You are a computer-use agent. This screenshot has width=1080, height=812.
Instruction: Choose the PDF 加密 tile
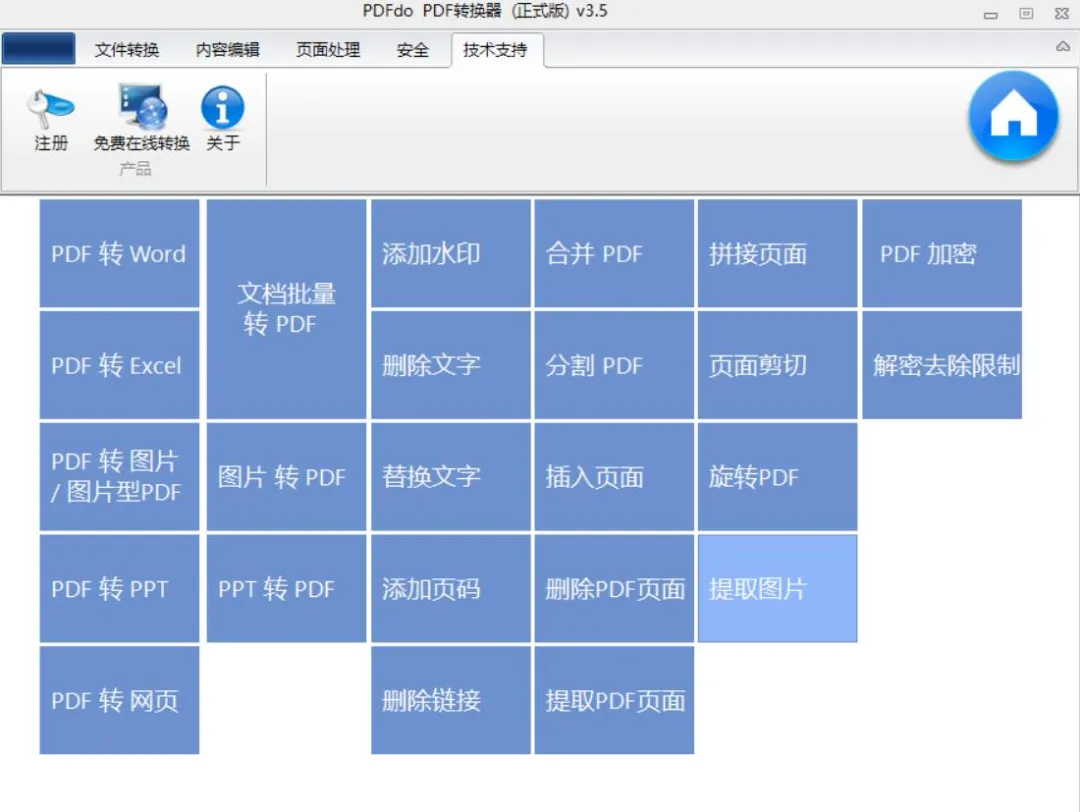click(x=942, y=253)
